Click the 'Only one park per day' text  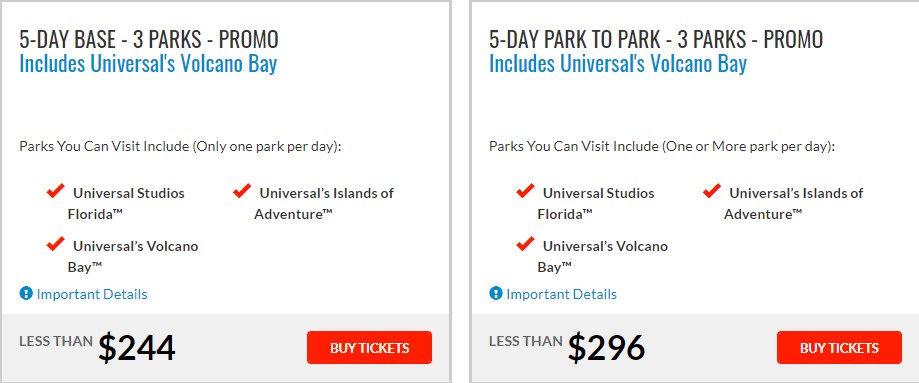(267, 147)
